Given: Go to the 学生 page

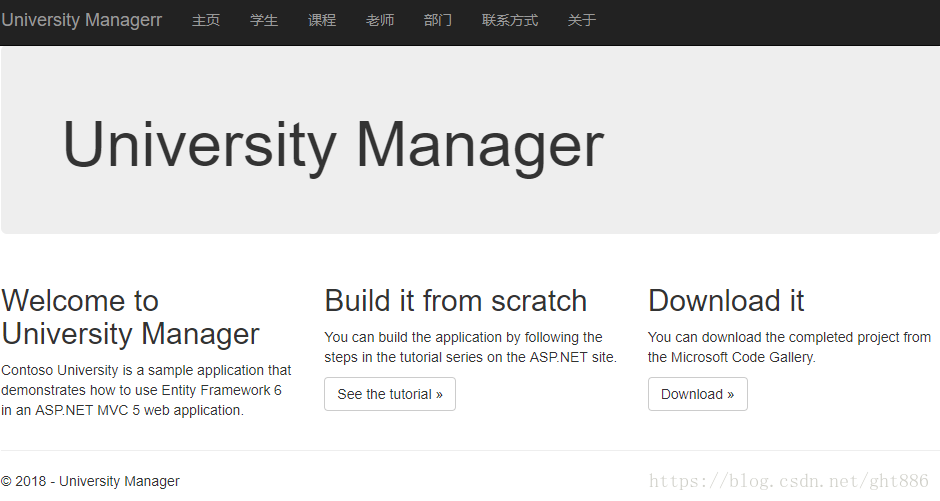Looking at the screenshot, I should [x=264, y=20].
